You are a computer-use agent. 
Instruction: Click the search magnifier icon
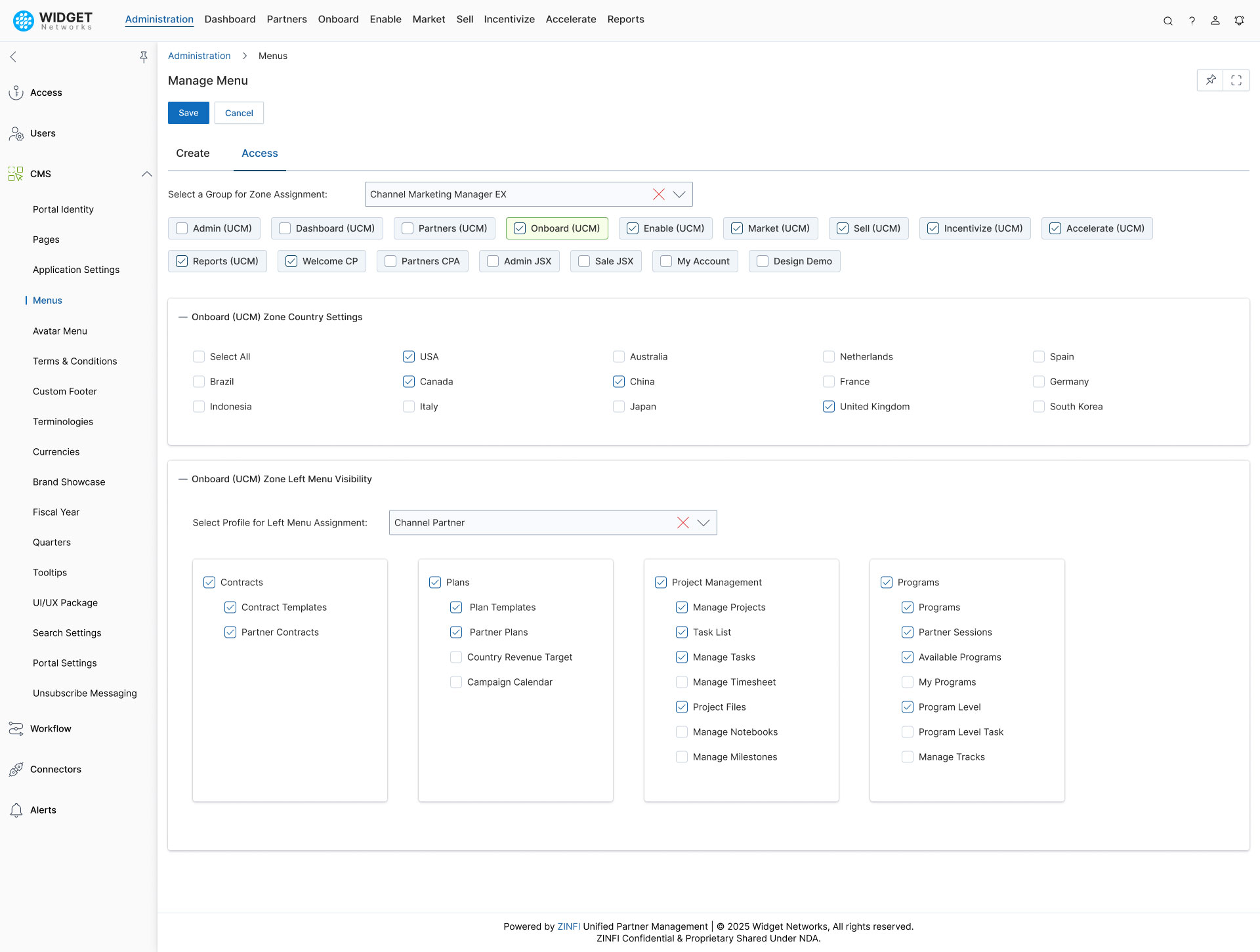pyautogui.click(x=1167, y=21)
